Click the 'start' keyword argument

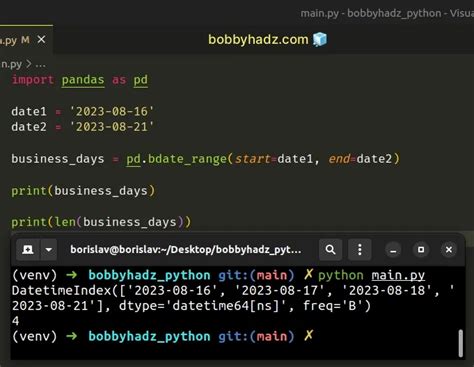coord(253,159)
